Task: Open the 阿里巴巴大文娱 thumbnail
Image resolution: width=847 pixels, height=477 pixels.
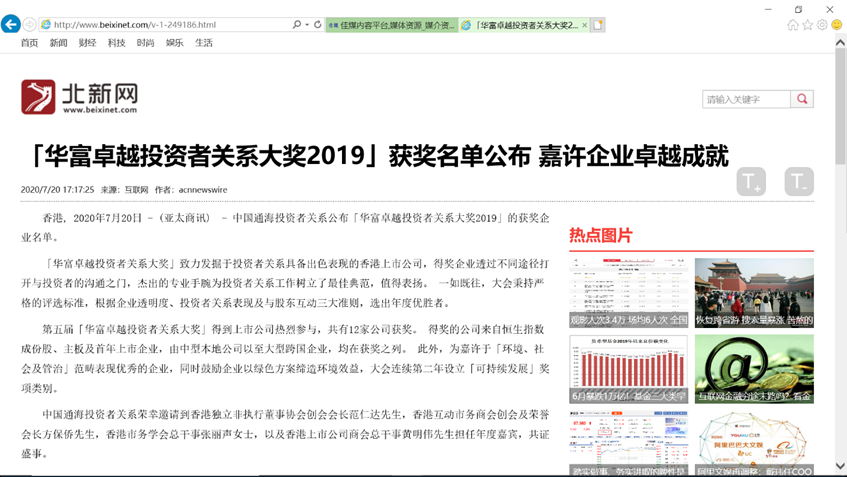Action: [x=754, y=443]
